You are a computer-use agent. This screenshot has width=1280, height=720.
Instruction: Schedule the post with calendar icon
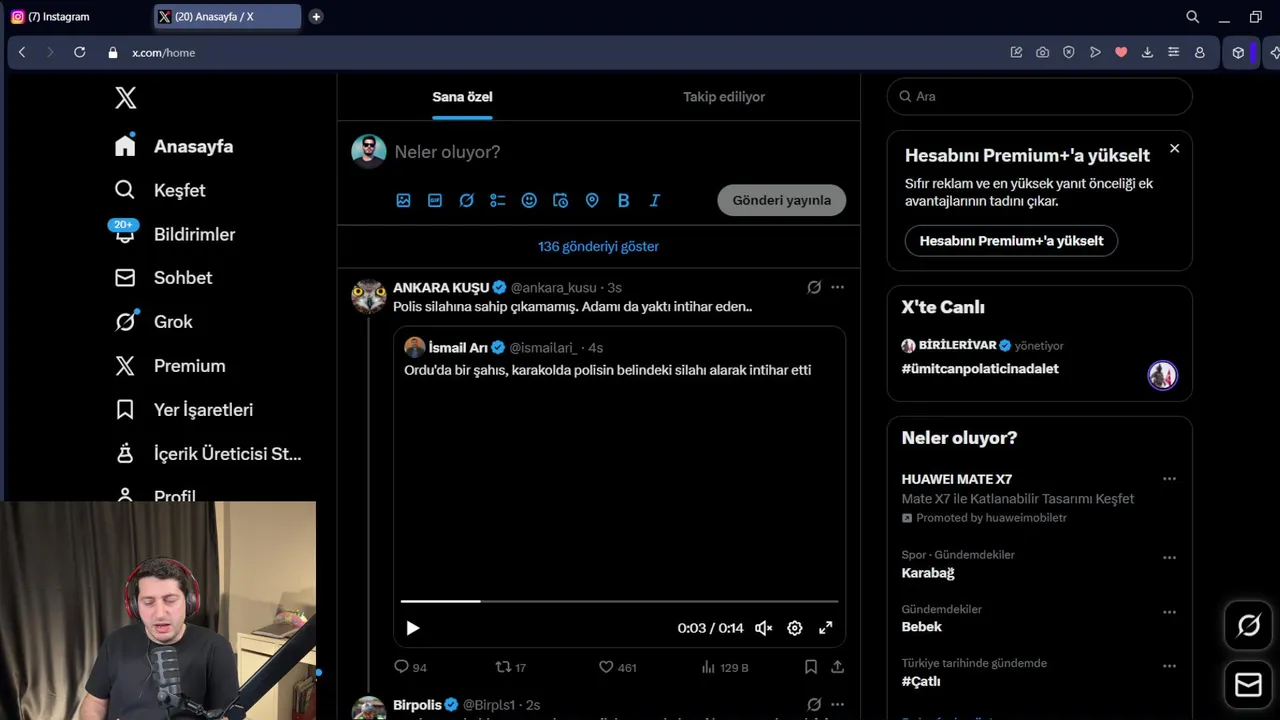pos(561,200)
